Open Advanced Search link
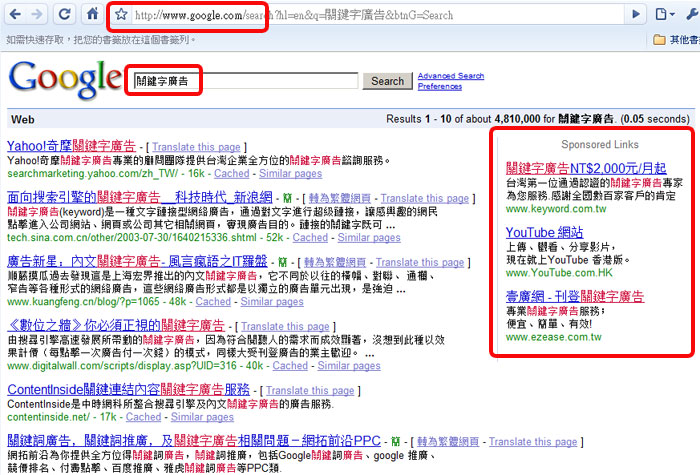This screenshot has height=475, width=700. click(x=450, y=76)
